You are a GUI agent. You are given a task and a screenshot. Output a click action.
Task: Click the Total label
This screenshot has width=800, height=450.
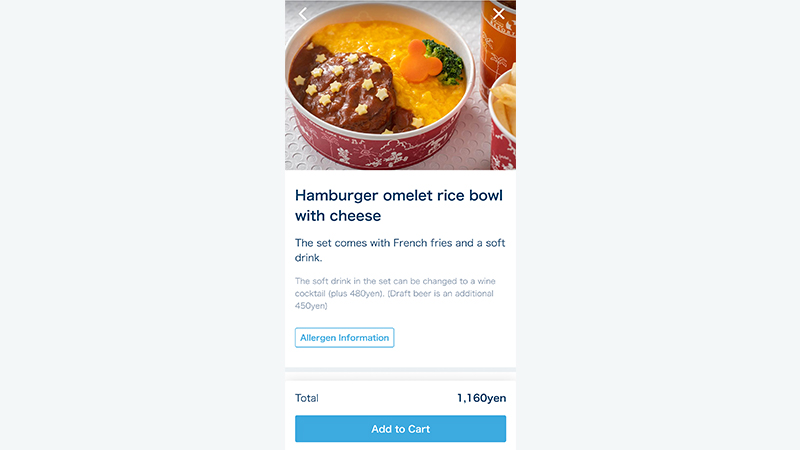pos(307,398)
